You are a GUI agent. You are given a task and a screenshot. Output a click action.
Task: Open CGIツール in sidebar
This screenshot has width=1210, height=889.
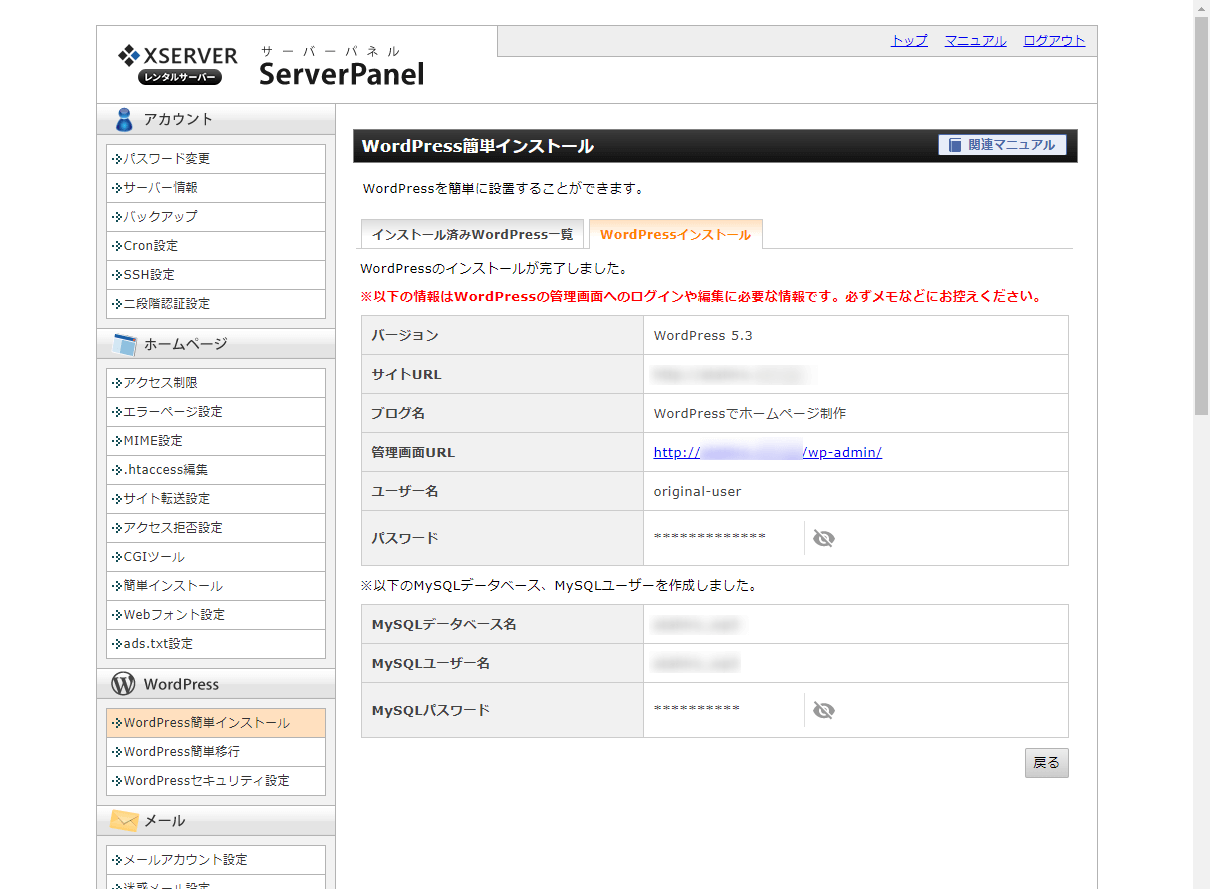[x=216, y=557]
